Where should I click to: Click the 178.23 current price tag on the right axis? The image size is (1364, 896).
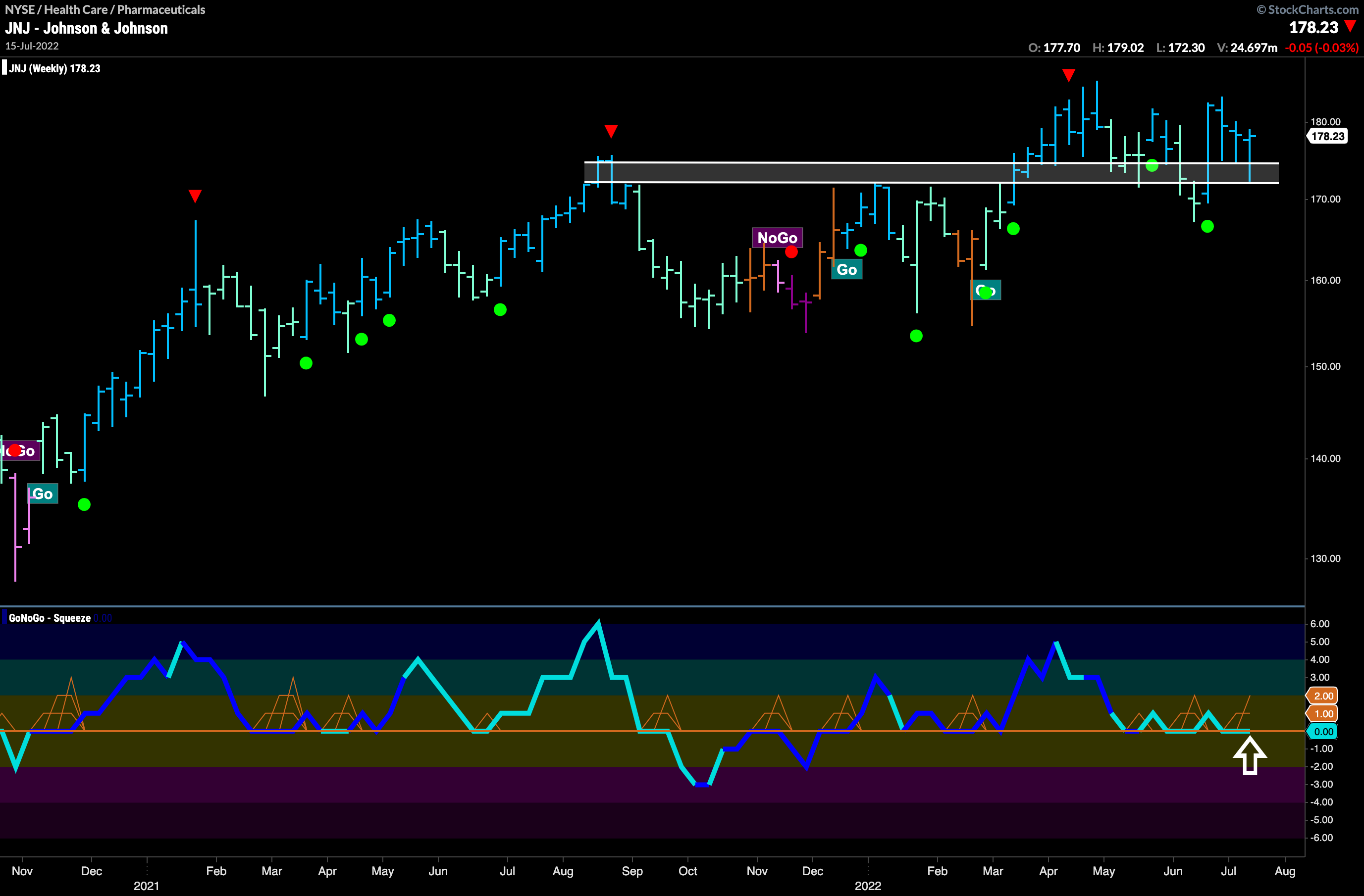(1327, 136)
